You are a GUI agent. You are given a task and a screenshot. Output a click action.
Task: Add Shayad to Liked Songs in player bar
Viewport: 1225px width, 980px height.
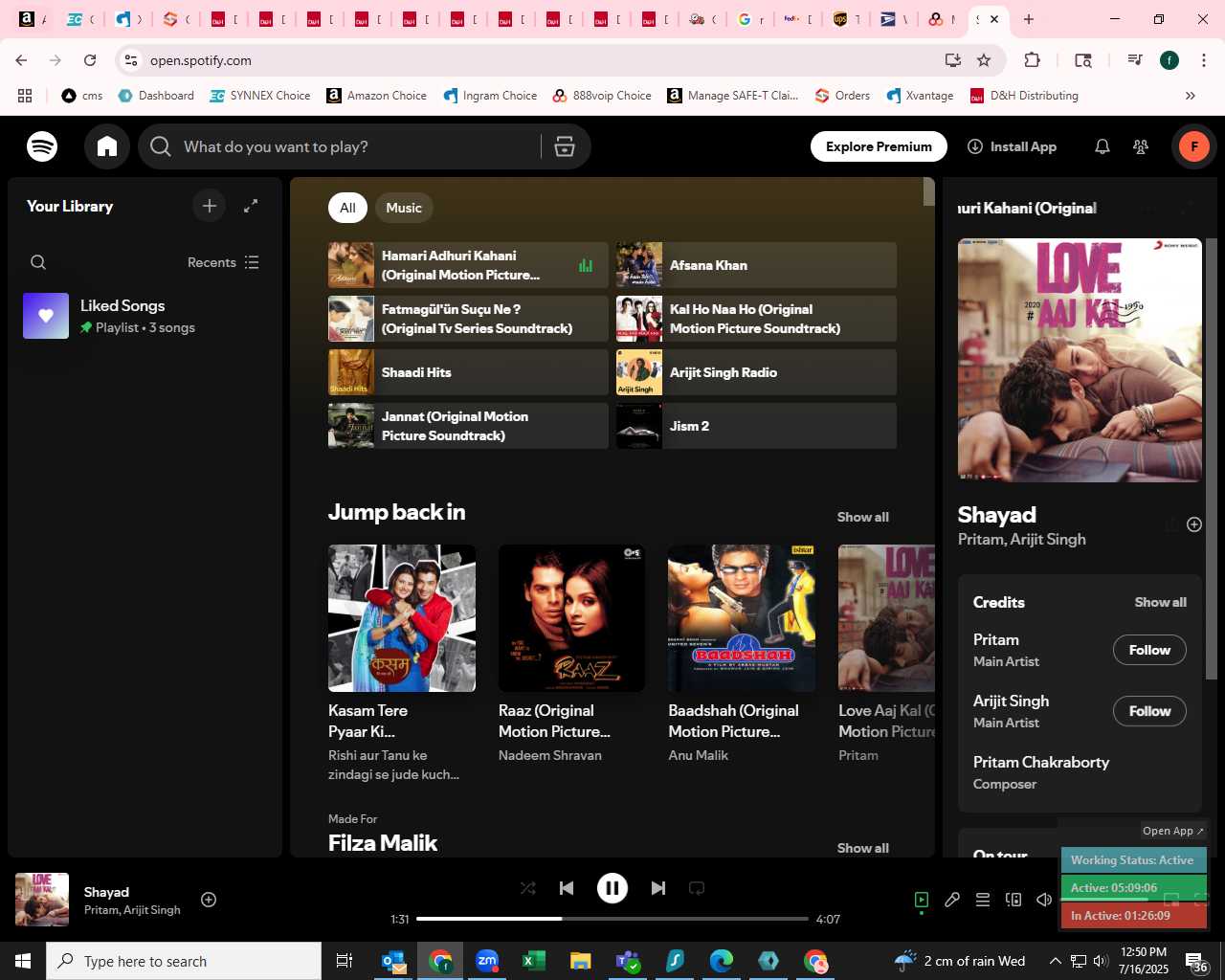pos(209,900)
